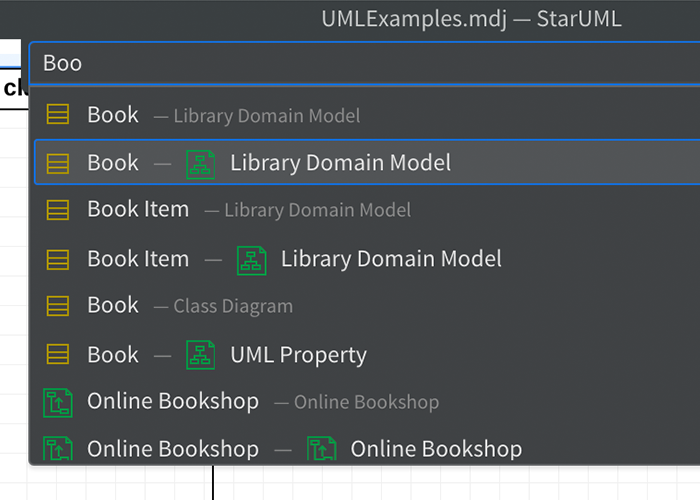The width and height of the screenshot is (700, 500).
Task: Pick the Book Item text beside the diagram icon
Action: [x=137, y=259]
